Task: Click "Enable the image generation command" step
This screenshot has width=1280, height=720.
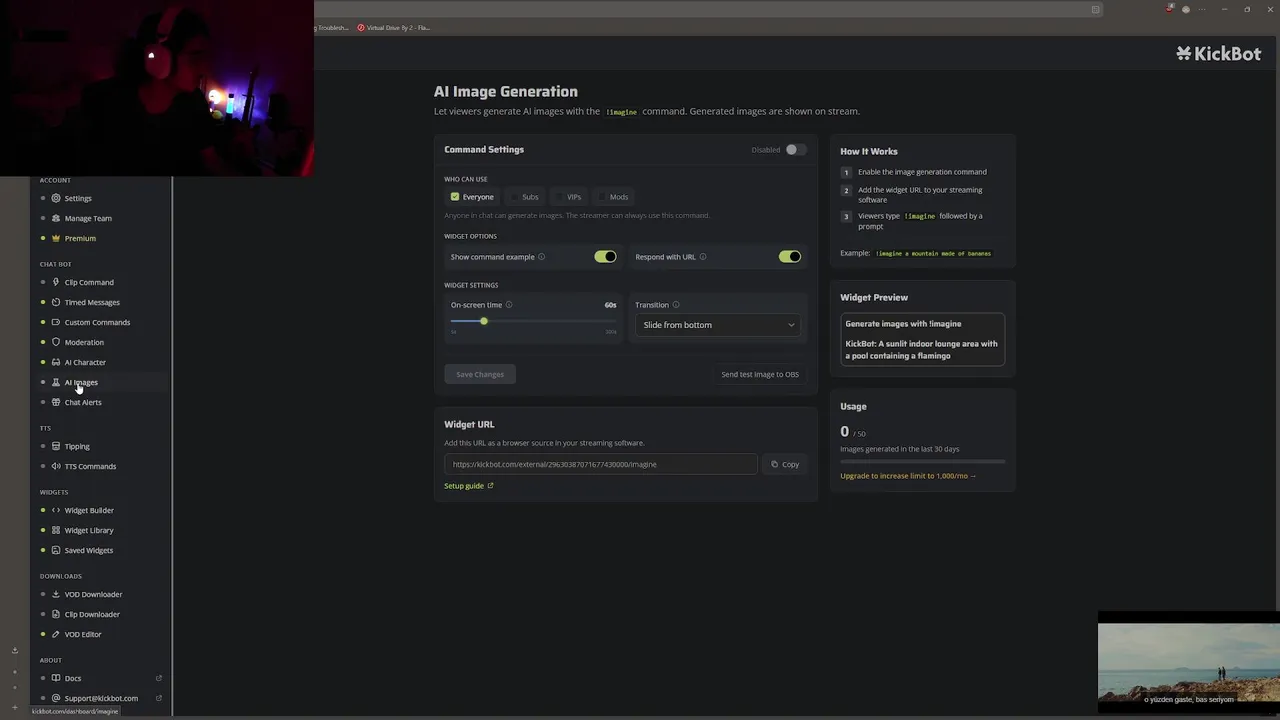Action: [922, 172]
